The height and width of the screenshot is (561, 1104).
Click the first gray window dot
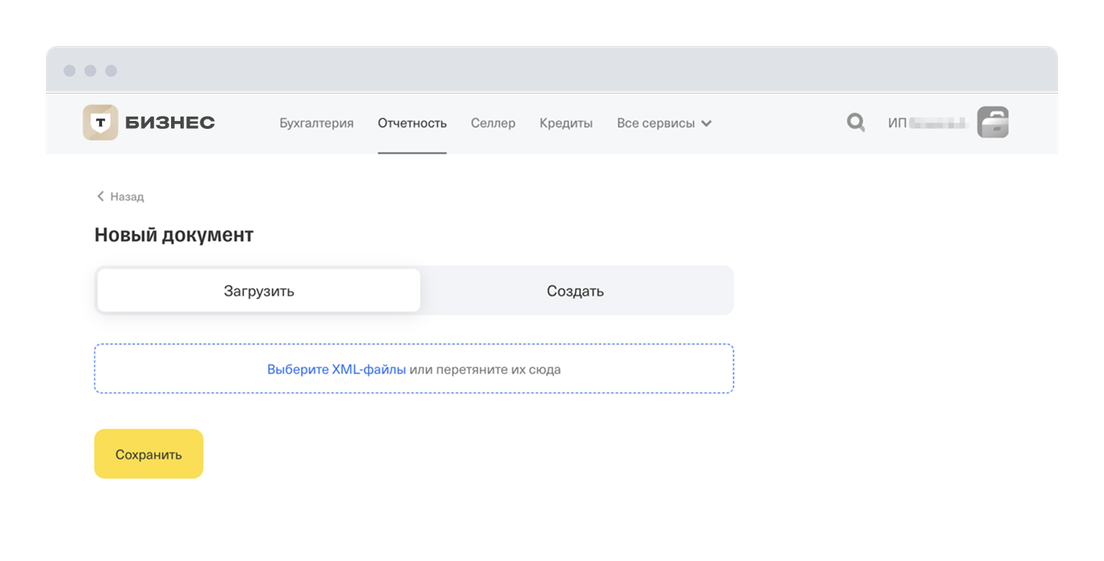[69, 71]
